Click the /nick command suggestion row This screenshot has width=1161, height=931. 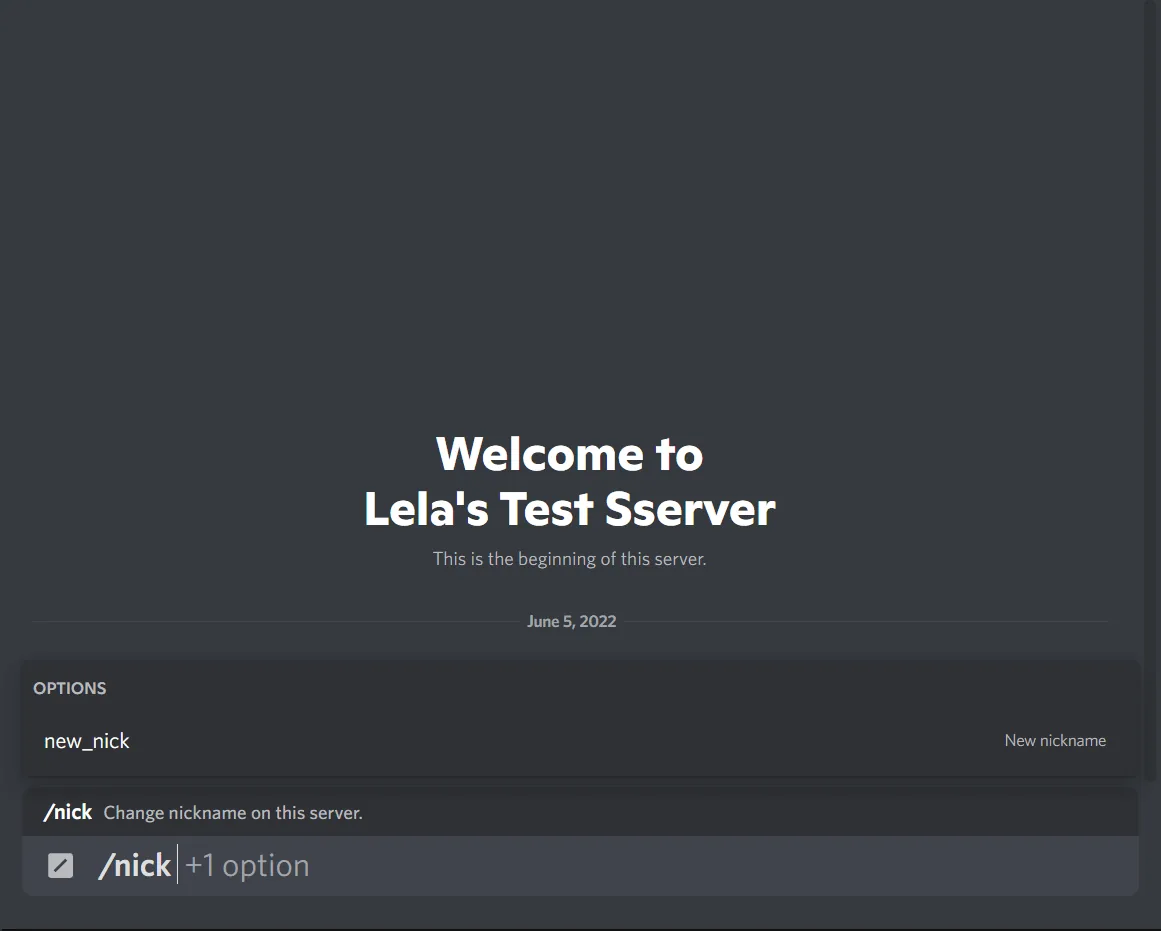coord(580,812)
